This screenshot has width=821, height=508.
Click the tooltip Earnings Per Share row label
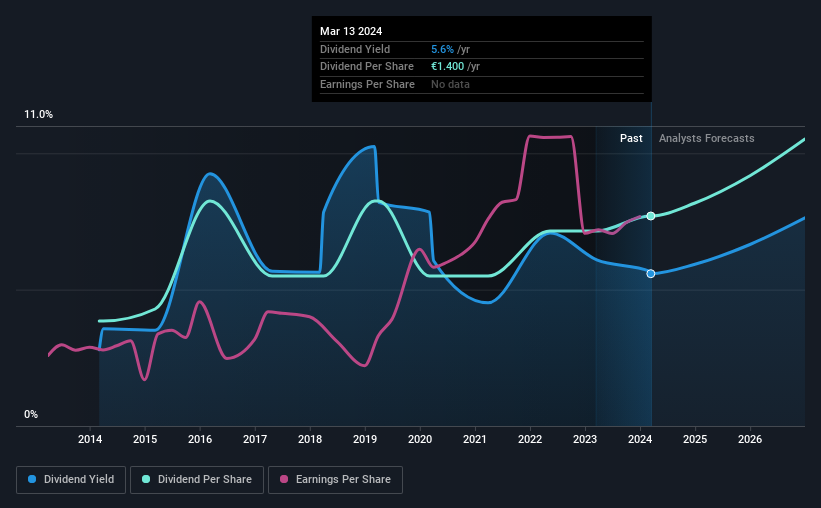pos(367,84)
